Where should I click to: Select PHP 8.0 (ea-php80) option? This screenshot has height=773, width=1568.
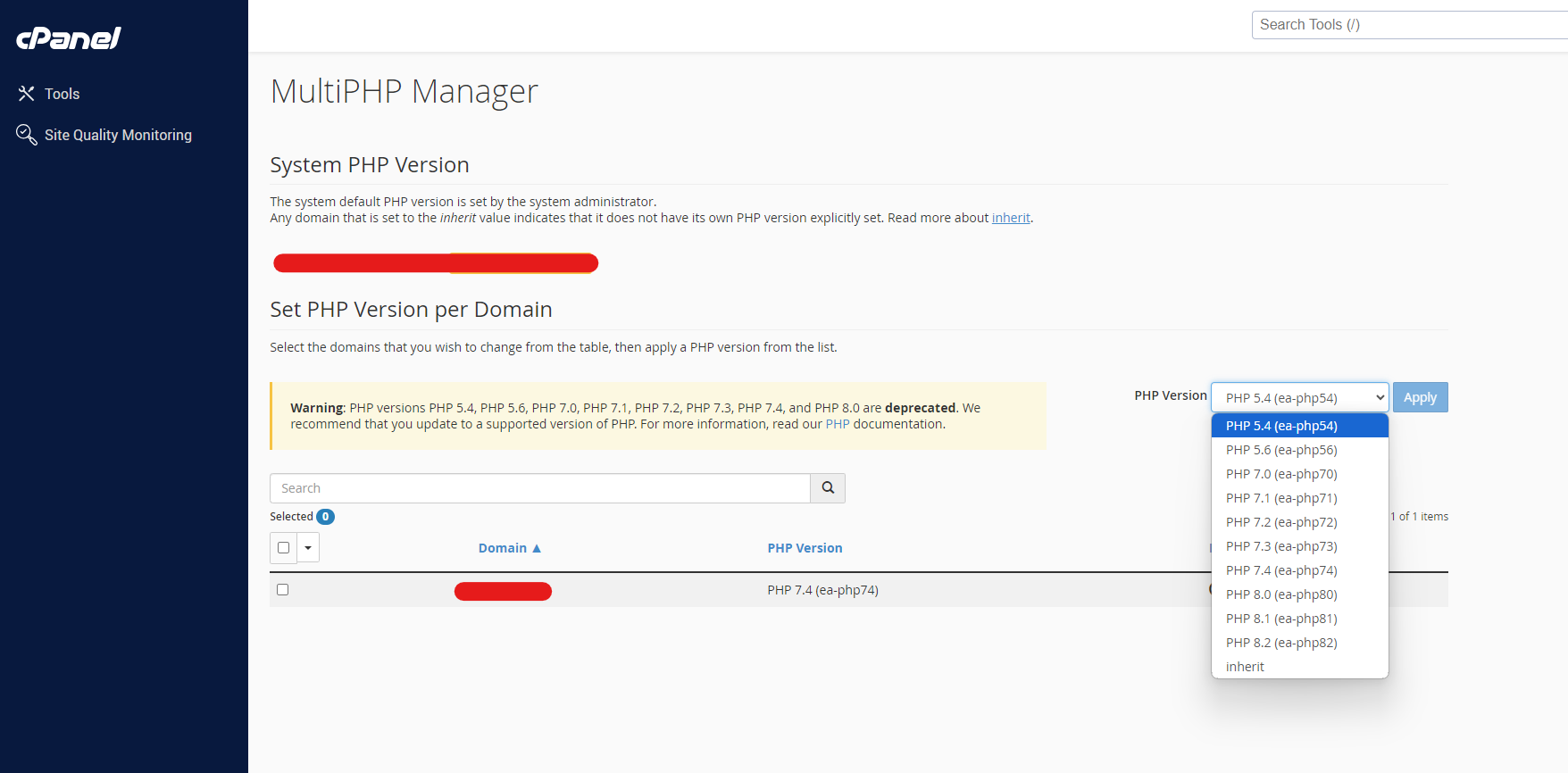click(x=1281, y=594)
